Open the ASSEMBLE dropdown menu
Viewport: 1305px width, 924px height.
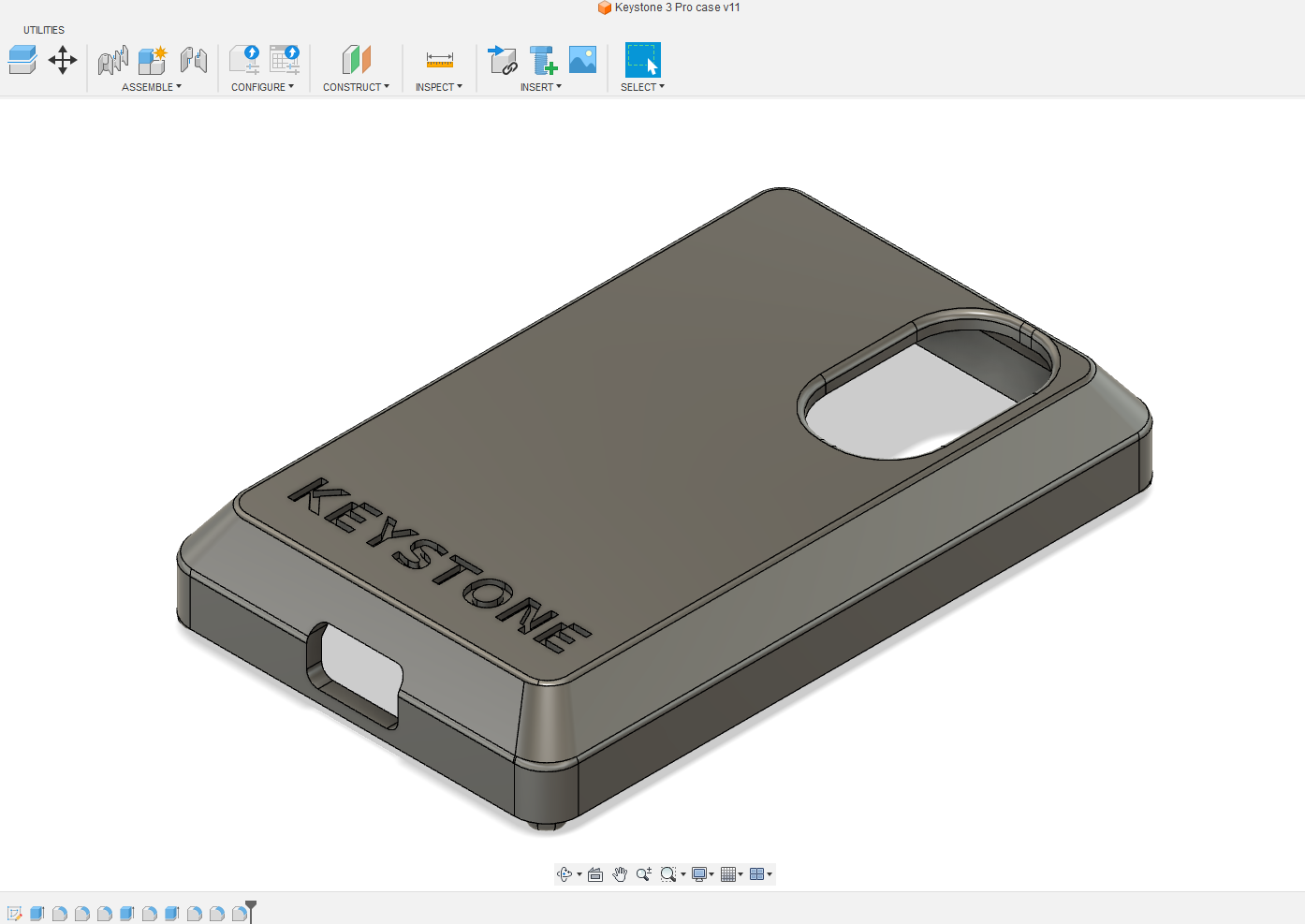pyautogui.click(x=152, y=87)
